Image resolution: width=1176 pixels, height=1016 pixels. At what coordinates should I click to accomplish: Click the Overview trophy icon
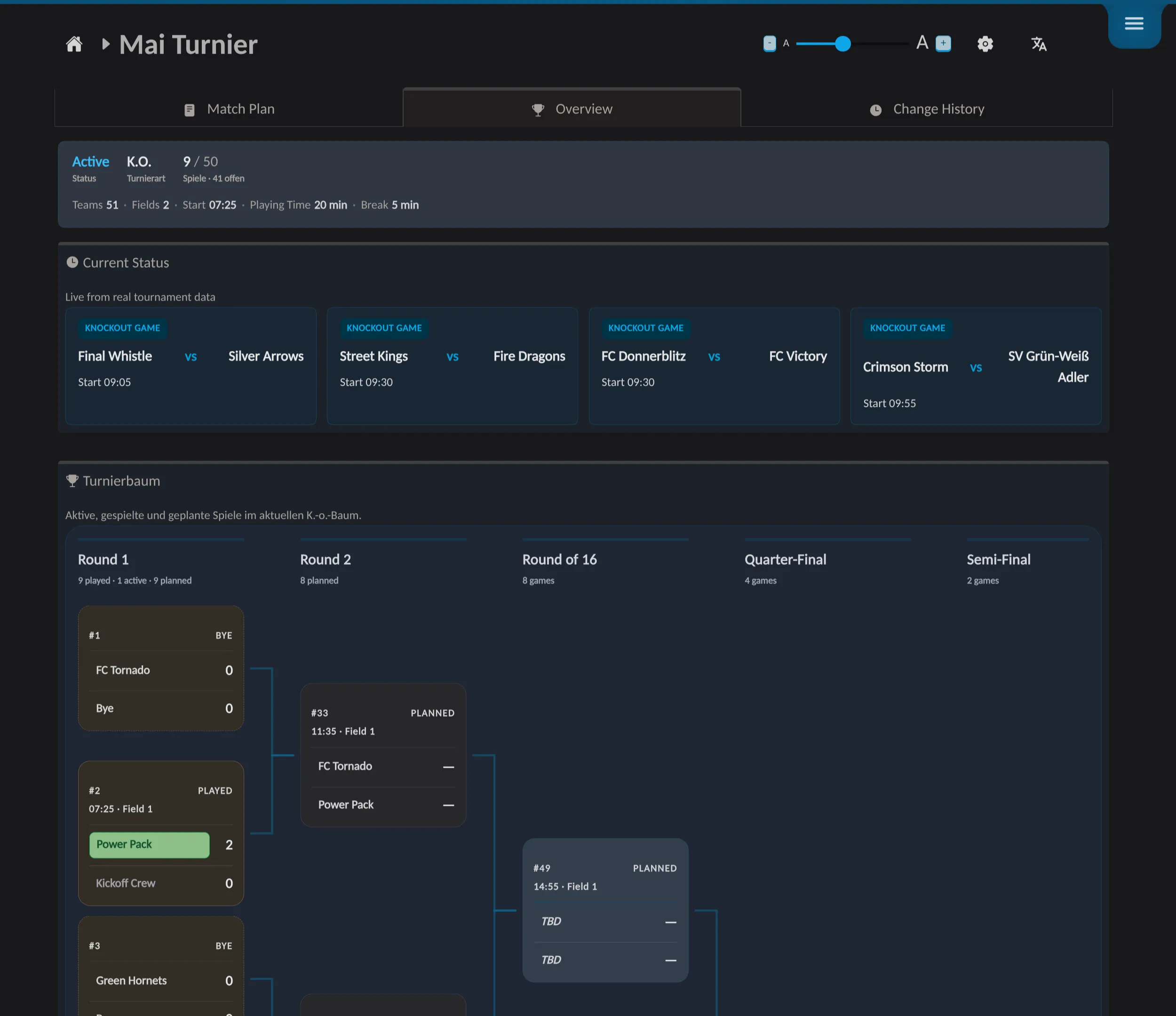(538, 110)
